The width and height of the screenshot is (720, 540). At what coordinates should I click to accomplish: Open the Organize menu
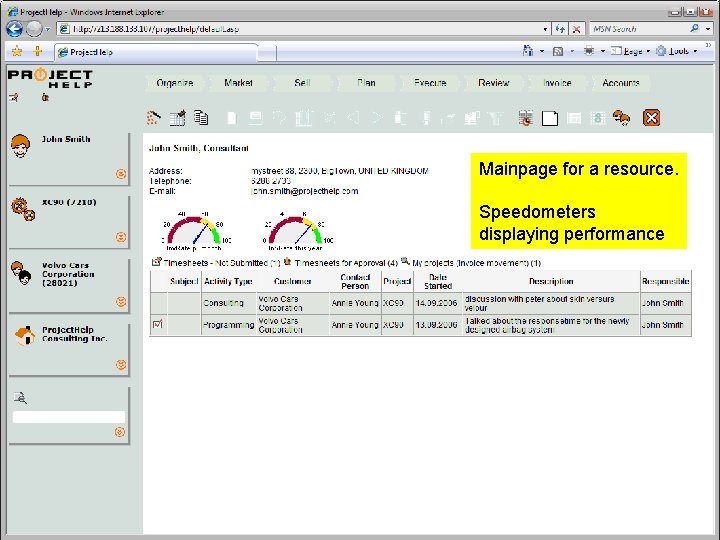(x=174, y=83)
